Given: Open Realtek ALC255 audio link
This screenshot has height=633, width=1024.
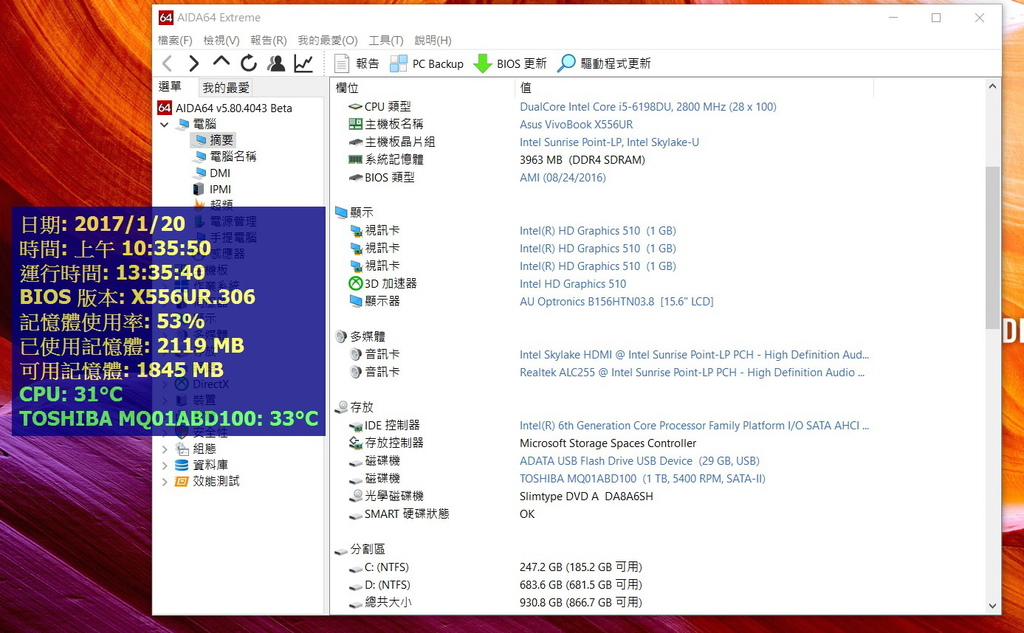Looking at the screenshot, I should [692, 372].
